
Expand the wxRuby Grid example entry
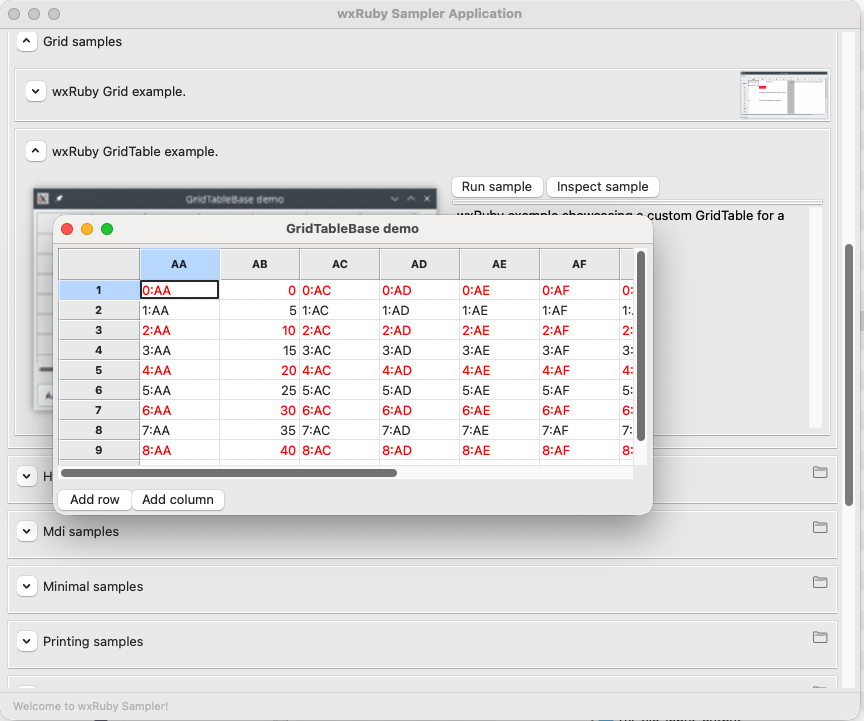[x=36, y=91]
